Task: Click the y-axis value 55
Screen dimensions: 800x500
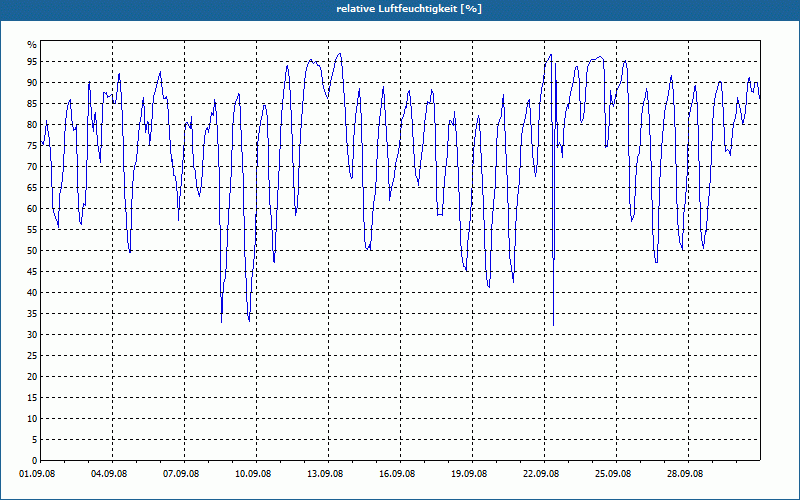Action: tap(32, 230)
